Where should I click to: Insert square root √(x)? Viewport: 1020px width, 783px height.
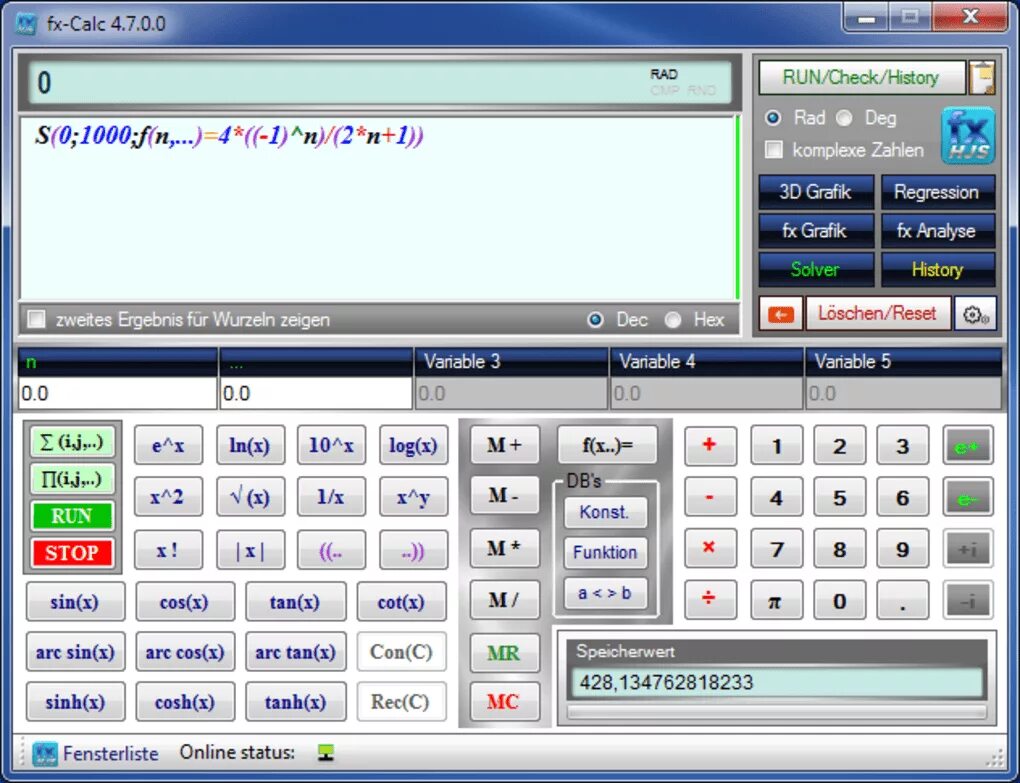click(x=250, y=497)
